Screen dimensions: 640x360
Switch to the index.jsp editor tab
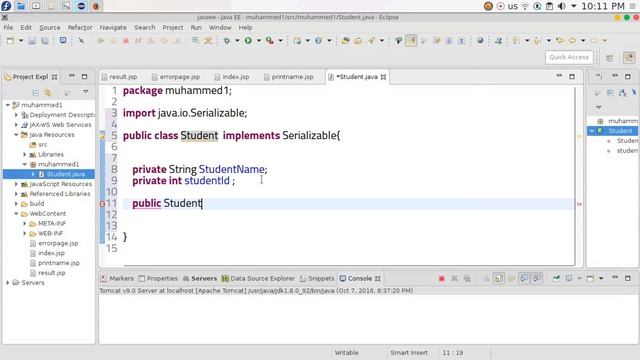click(x=232, y=77)
